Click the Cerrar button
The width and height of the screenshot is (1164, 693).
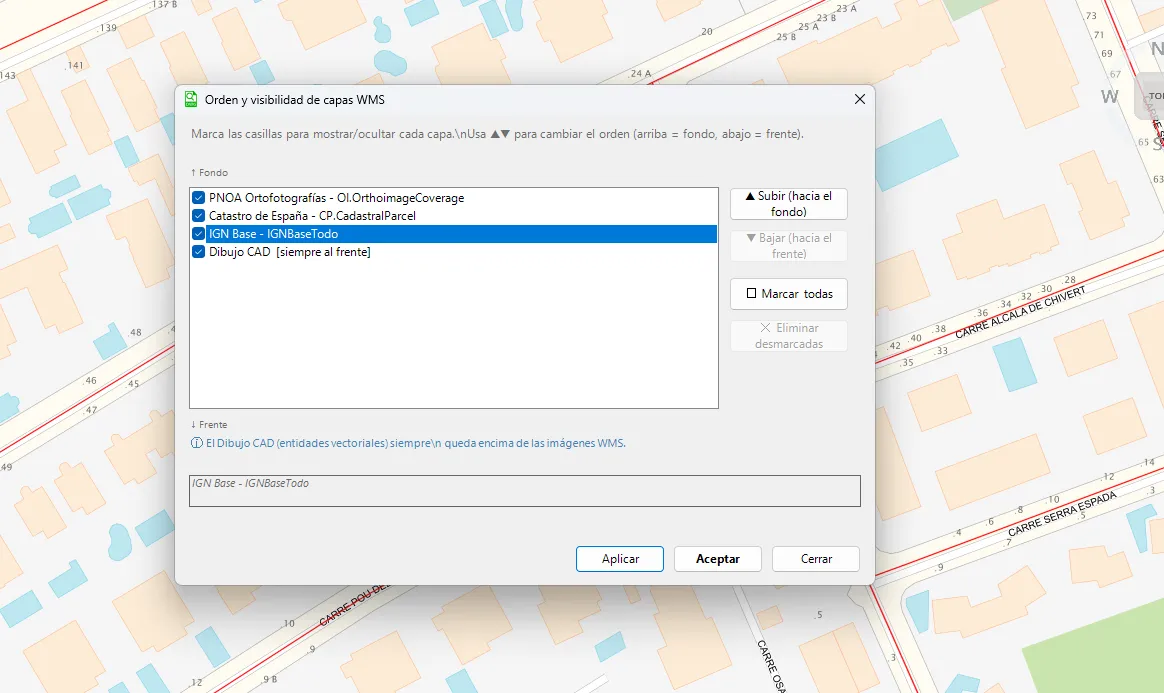(x=816, y=559)
